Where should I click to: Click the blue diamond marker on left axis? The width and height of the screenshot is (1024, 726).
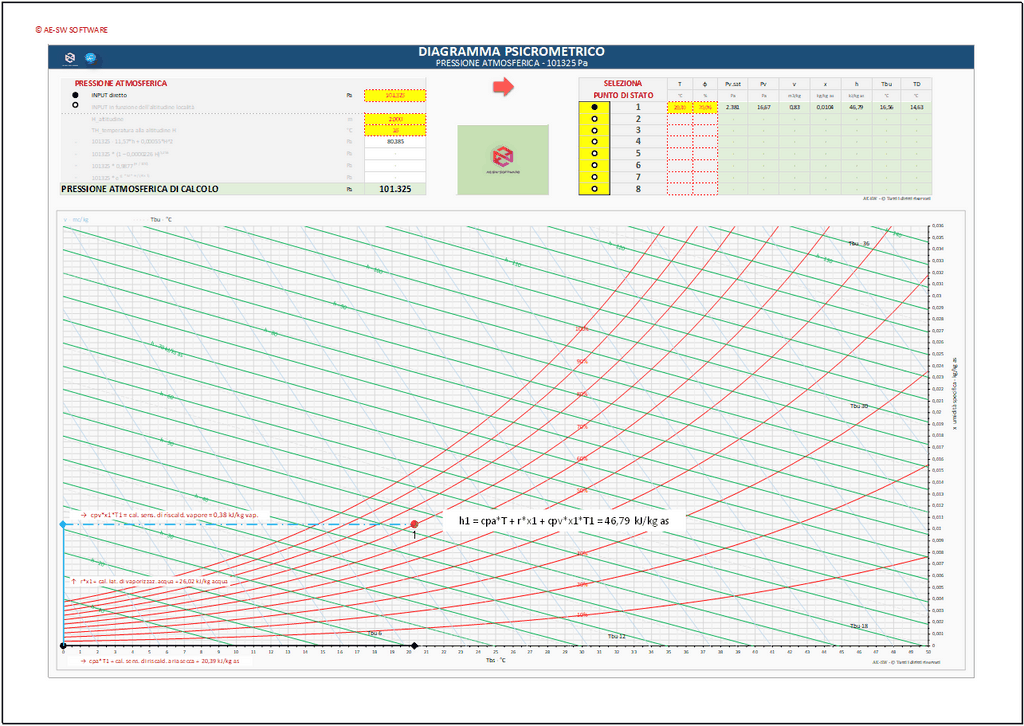pos(63,524)
